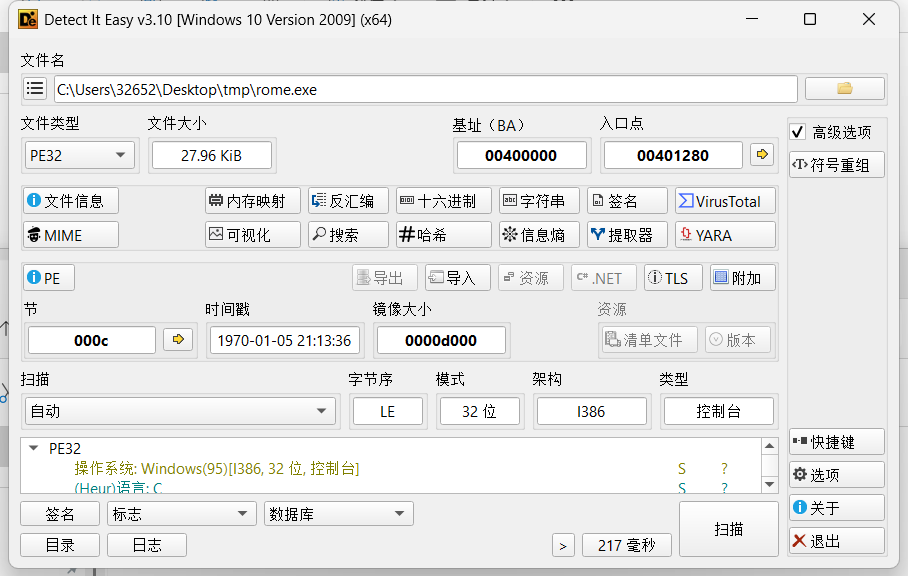Viewport: 908px width, 576px height.
Task: Click the section count 000c field
Action: 91,340
